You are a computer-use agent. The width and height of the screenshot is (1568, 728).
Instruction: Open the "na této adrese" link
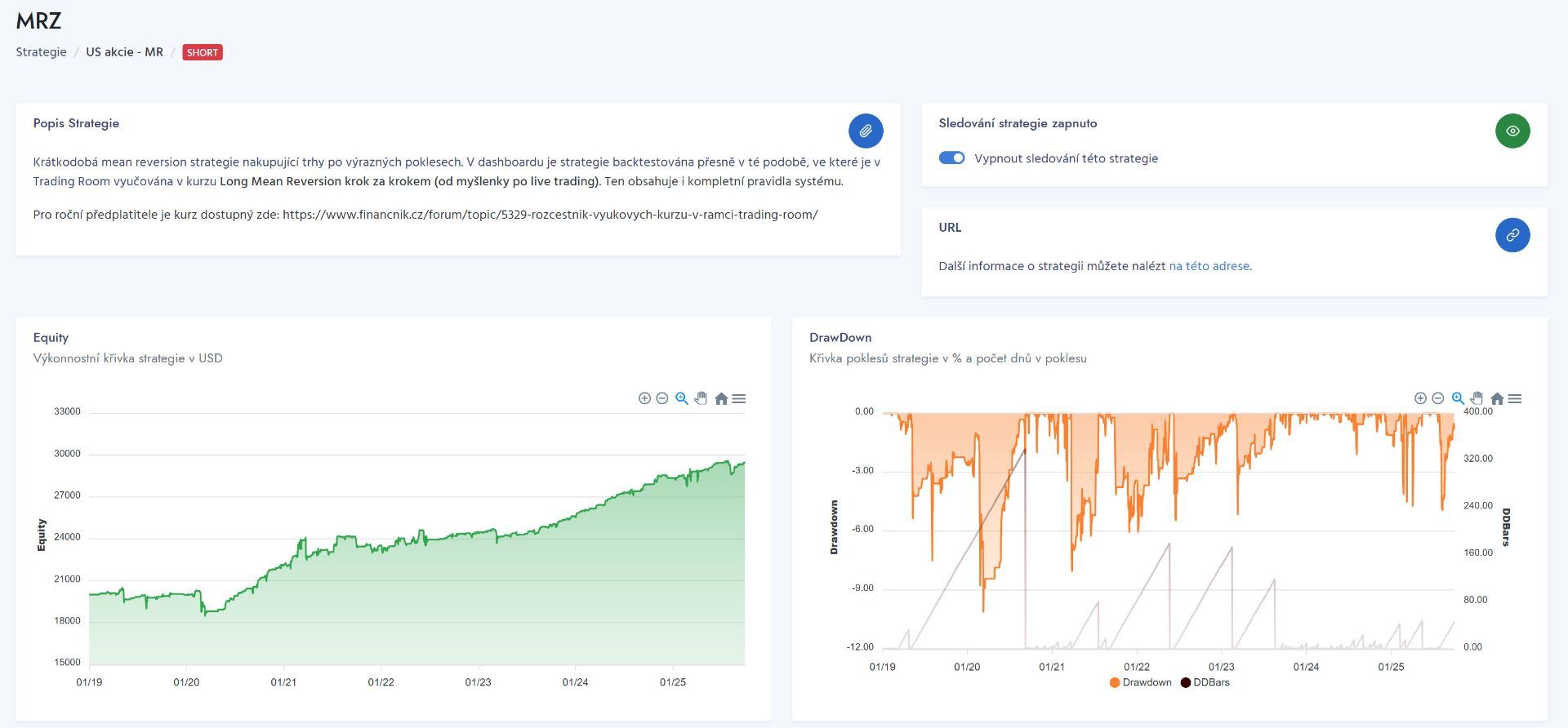[1209, 266]
